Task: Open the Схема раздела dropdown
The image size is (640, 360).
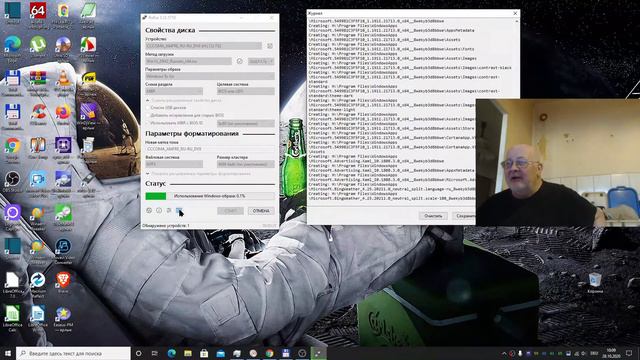Action: [174, 91]
